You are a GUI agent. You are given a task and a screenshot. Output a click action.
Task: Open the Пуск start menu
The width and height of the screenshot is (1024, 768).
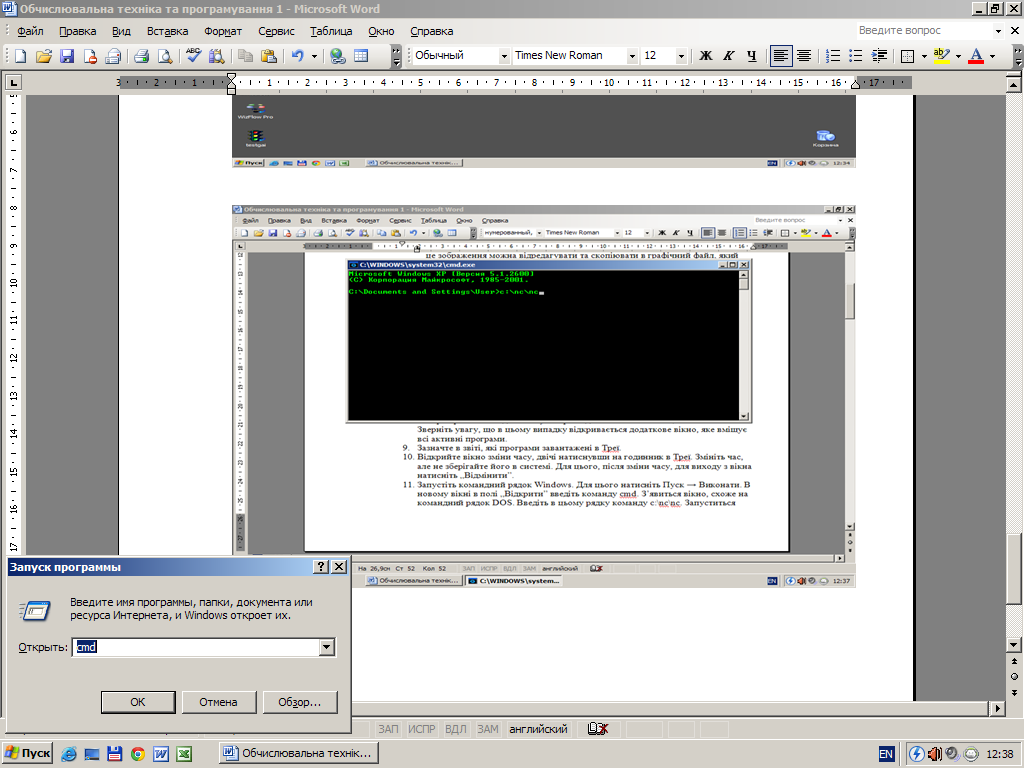point(27,754)
